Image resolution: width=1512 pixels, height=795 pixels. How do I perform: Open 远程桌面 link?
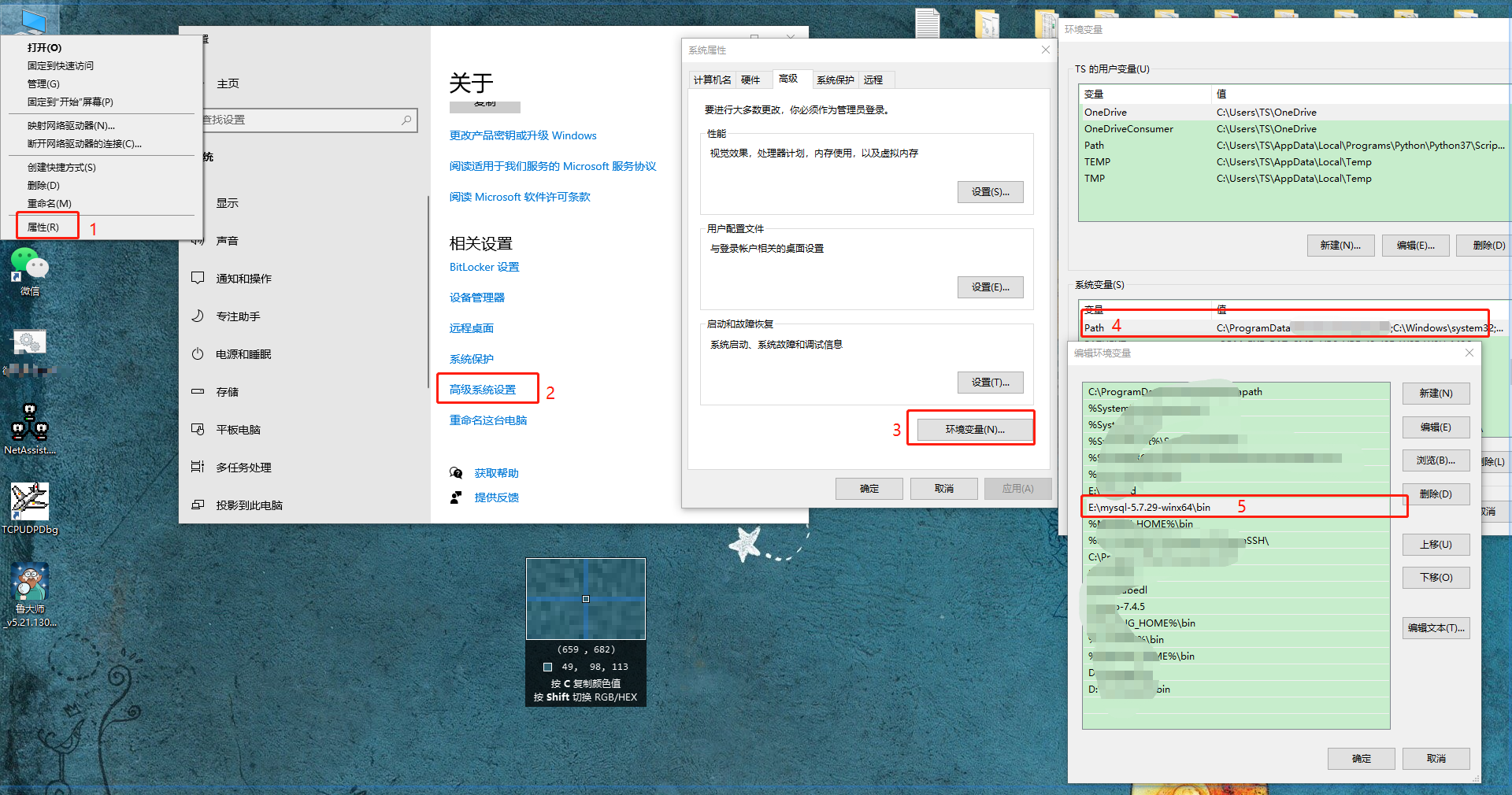pos(472,328)
